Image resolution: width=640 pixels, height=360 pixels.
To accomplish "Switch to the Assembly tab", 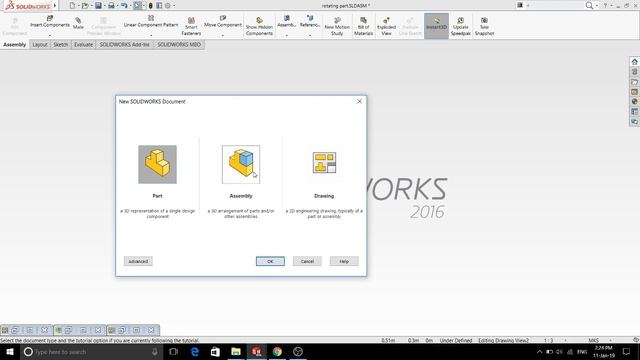I will 15,44.
